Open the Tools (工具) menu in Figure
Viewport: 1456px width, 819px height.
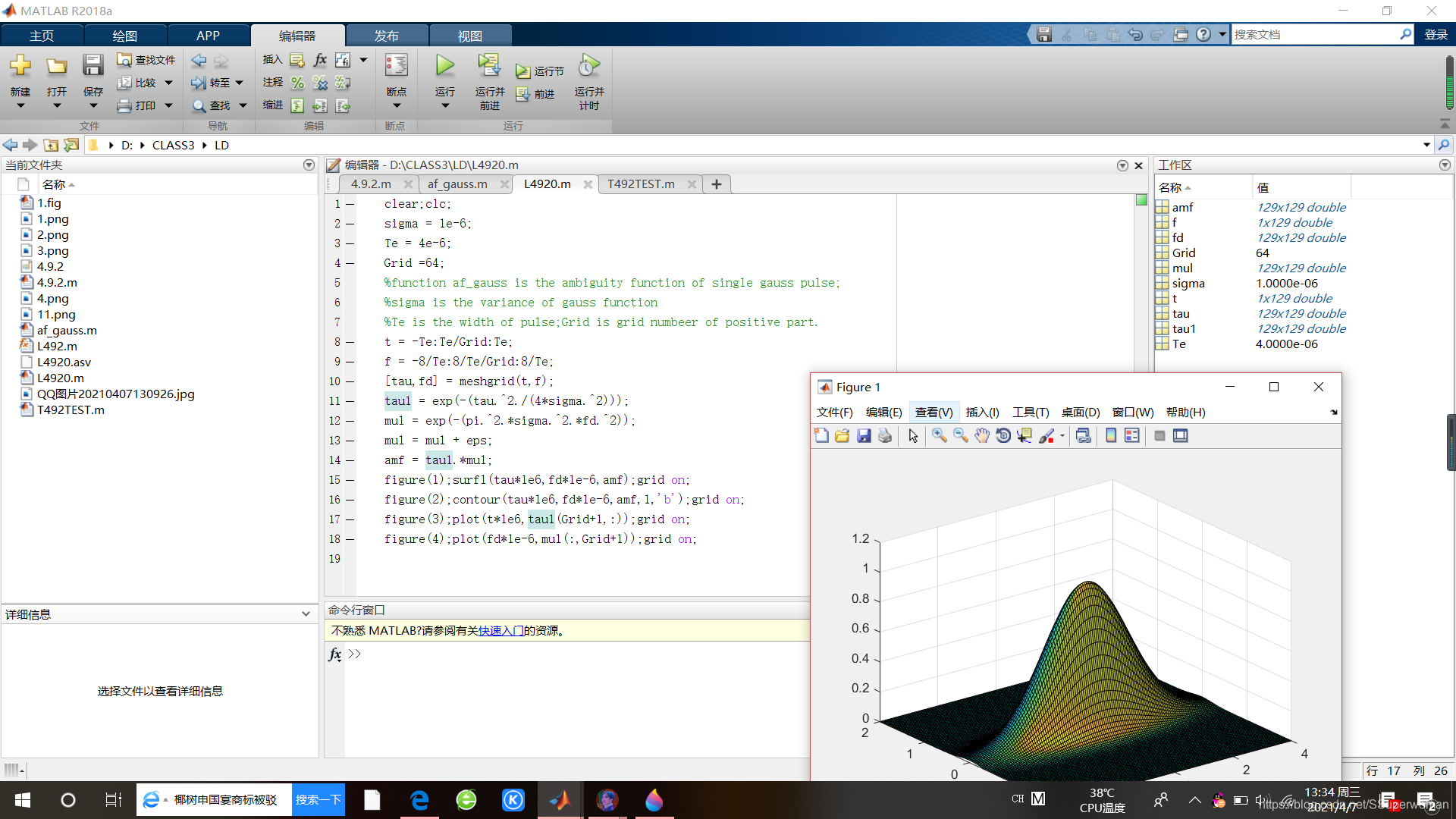click(x=1031, y=412)
